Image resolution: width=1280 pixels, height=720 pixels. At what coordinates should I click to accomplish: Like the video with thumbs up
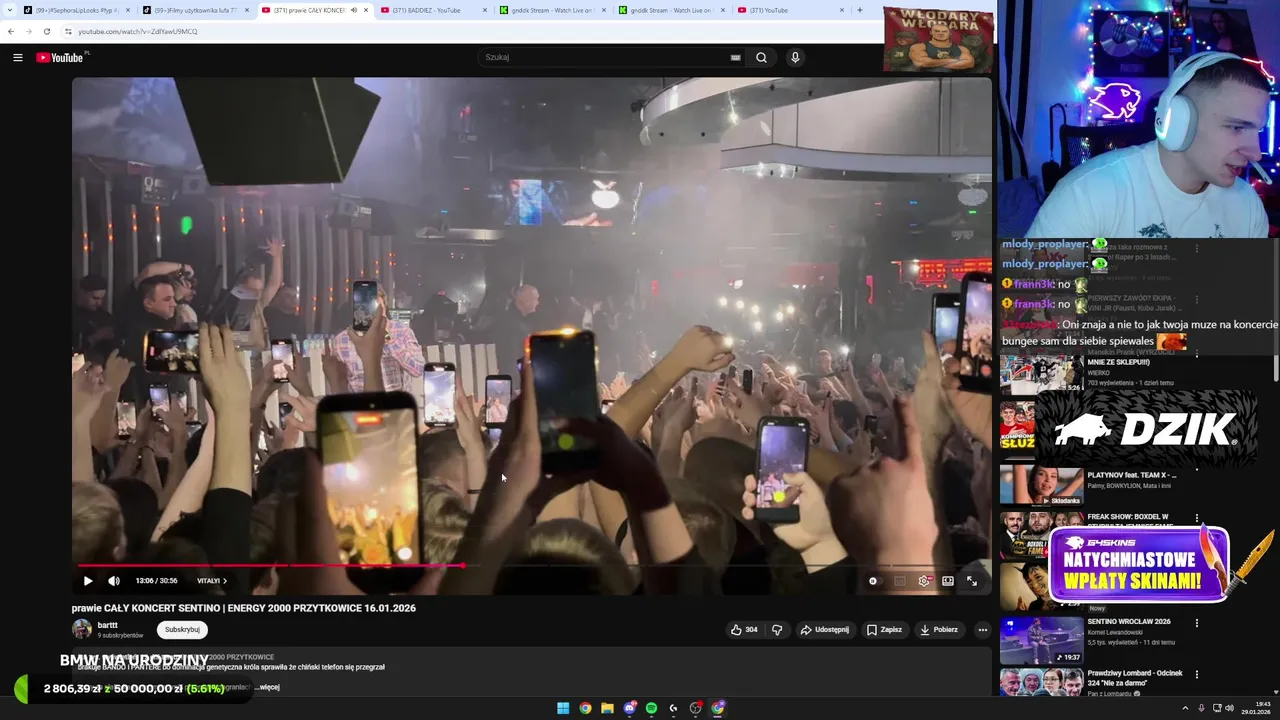click(x=744, y=630)
